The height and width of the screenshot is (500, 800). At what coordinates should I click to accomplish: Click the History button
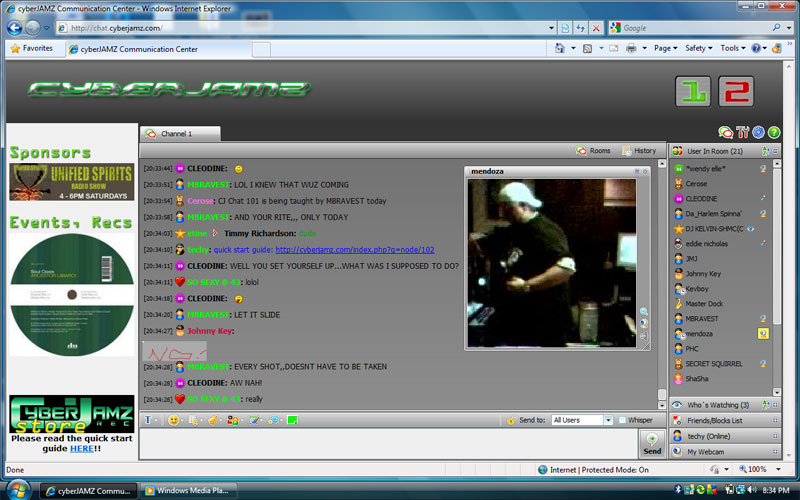[x=639, y=151]
